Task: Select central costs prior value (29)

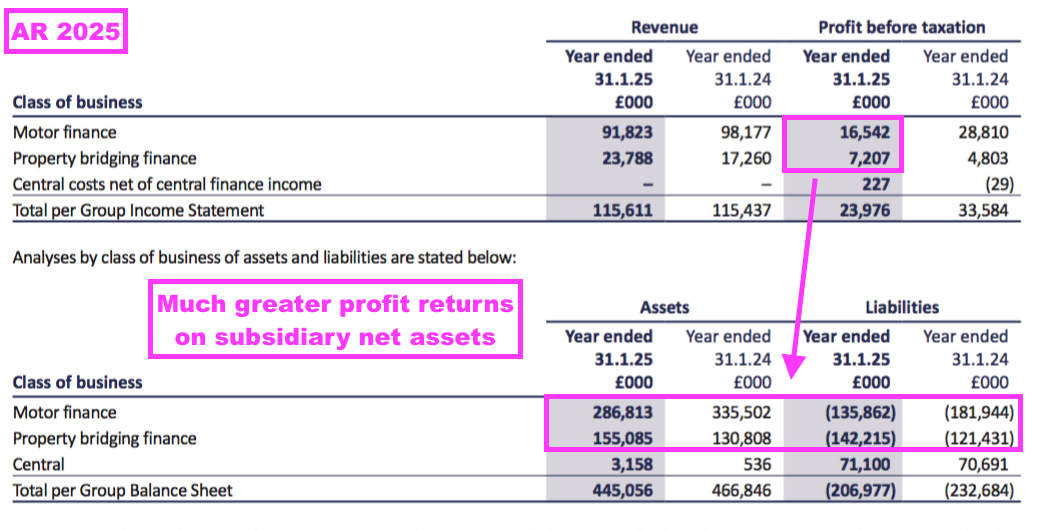Action: 998,184
